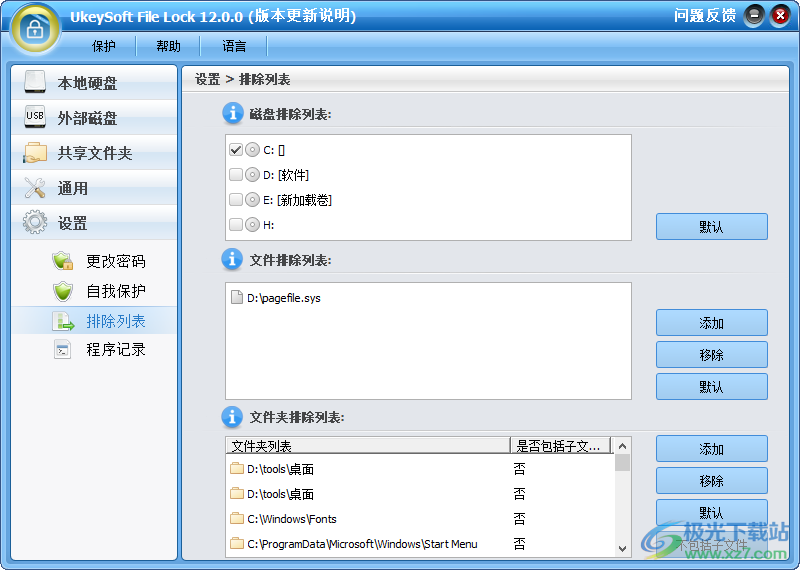Screen dimensions: 800x570
Task: Open the 帮助 menu
Action: click(x=168, y=46)
